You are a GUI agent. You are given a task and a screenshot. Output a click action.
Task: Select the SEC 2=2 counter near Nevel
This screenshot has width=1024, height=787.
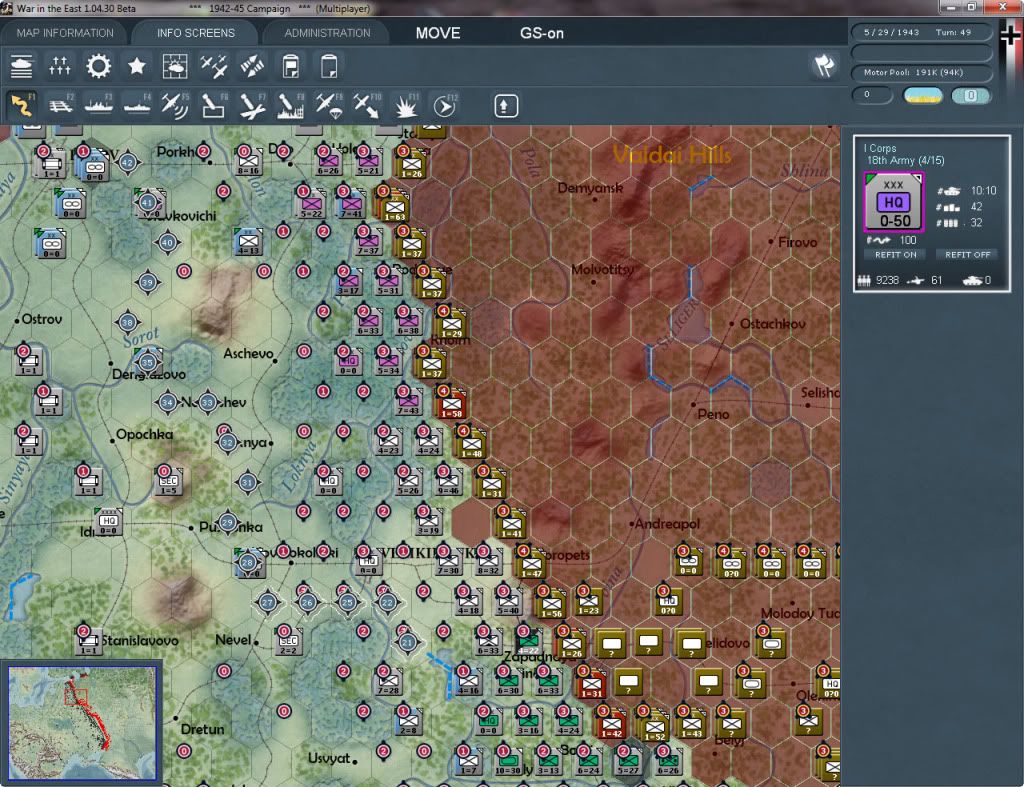click(288, 642)
